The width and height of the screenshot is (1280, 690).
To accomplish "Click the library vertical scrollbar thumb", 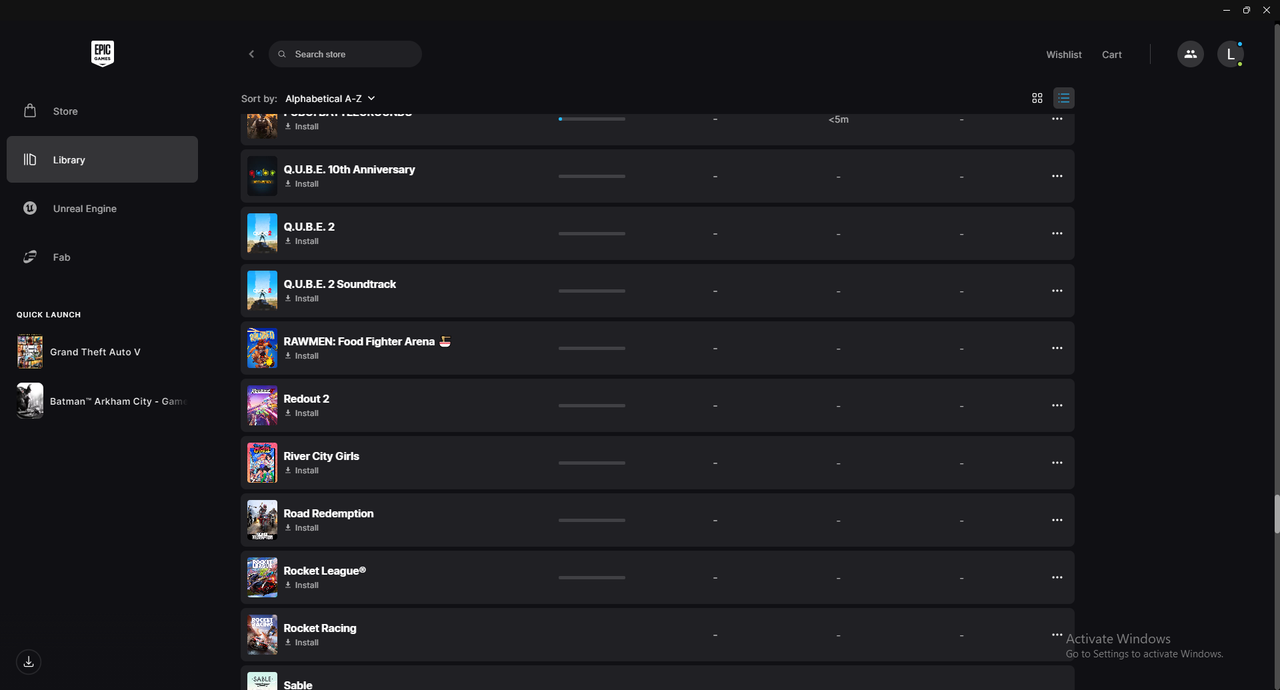I will [1276, 514].
